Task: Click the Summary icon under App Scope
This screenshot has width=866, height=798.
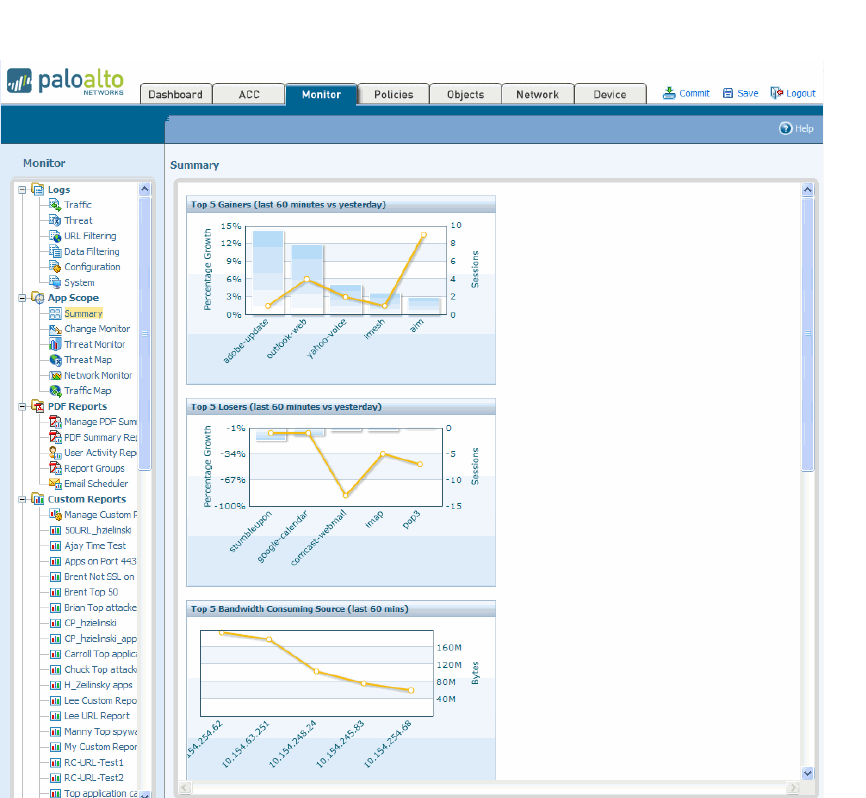Action: click(x=55, y=314)
